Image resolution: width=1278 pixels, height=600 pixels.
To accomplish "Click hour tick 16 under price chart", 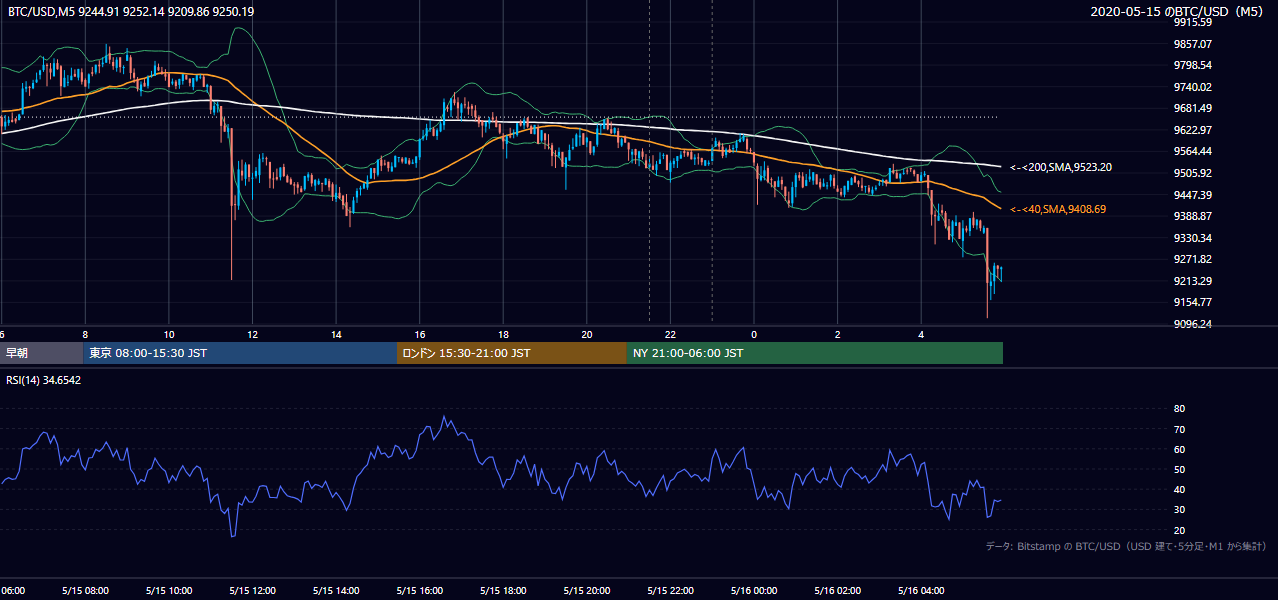I will (420, 334).
